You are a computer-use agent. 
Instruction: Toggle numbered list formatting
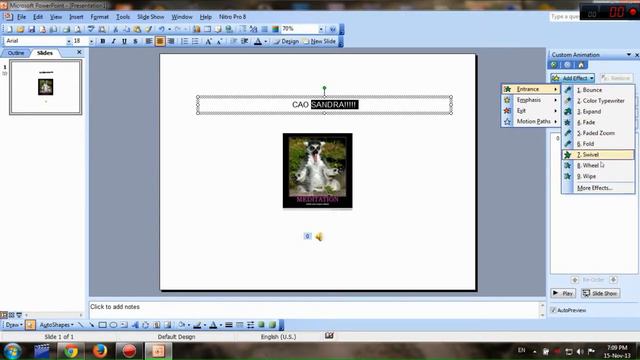184,41
